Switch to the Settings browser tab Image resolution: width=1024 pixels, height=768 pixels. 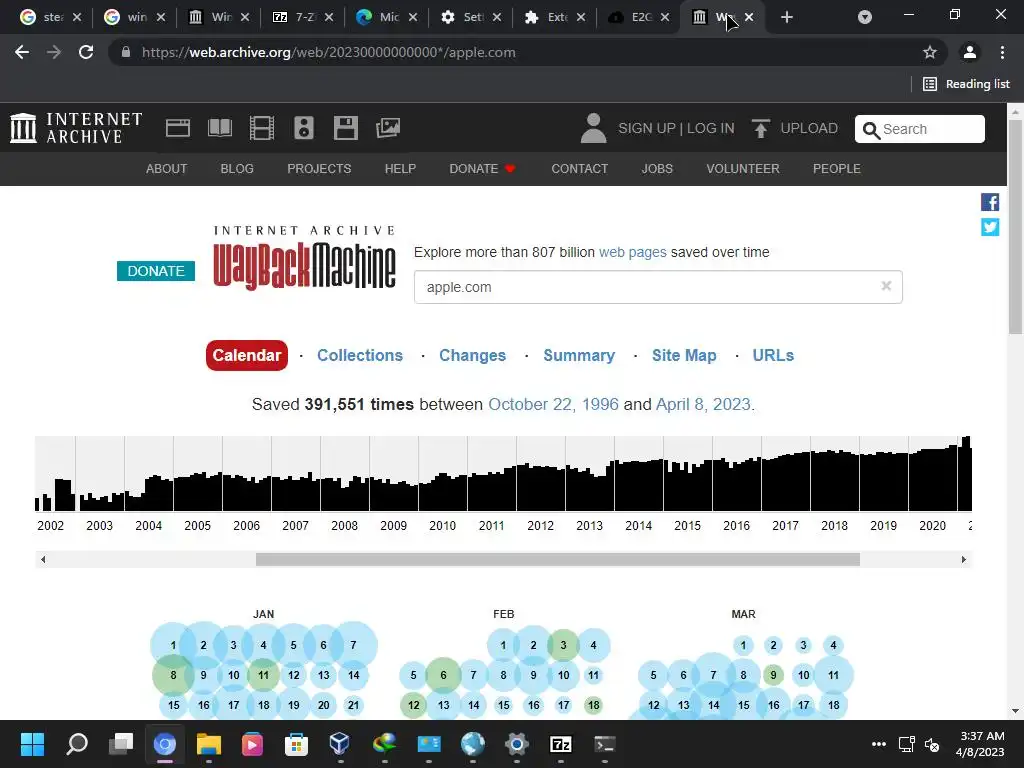pos(471,18)
